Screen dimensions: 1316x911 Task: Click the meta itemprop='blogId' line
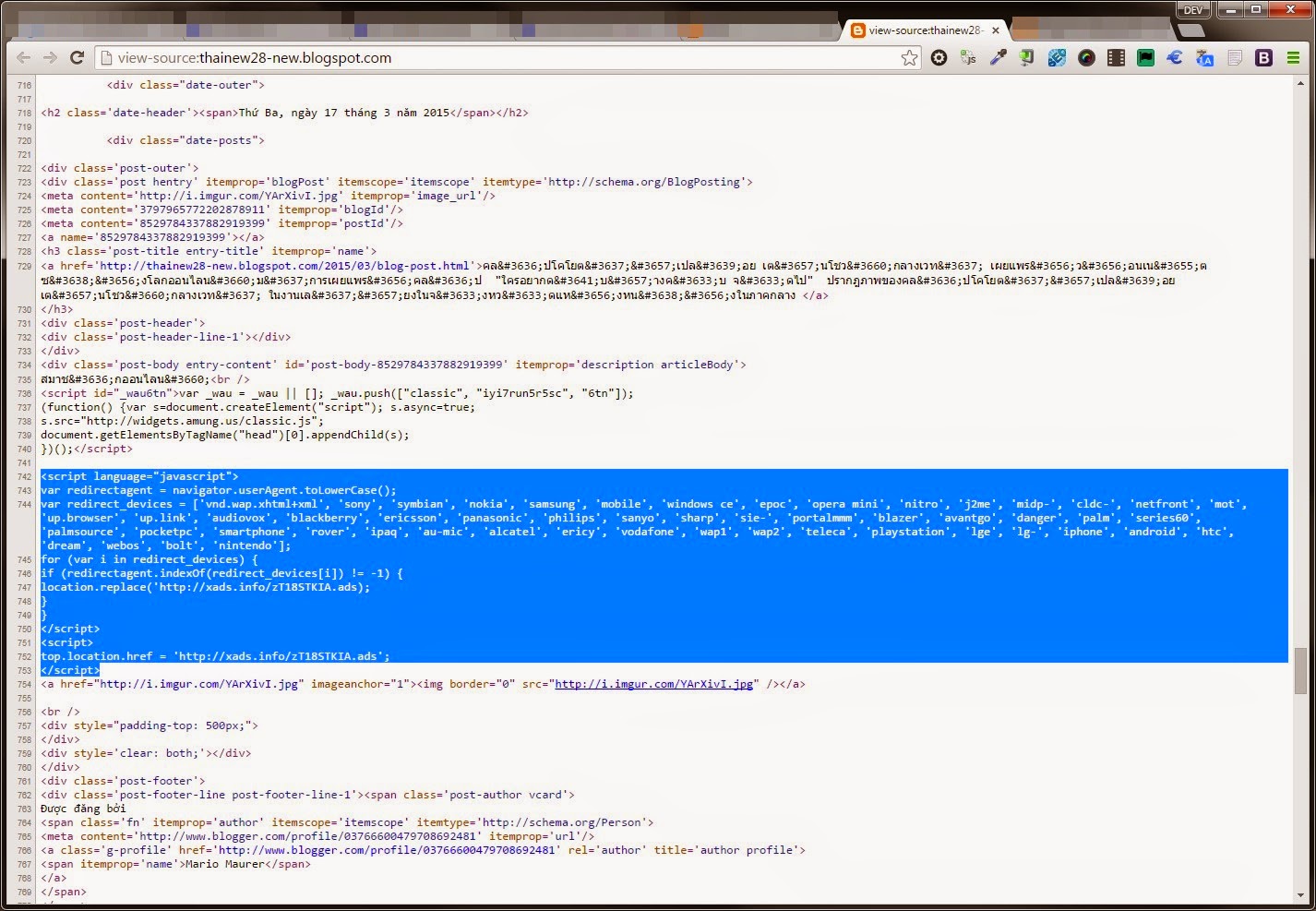click(x=221, y=210)
